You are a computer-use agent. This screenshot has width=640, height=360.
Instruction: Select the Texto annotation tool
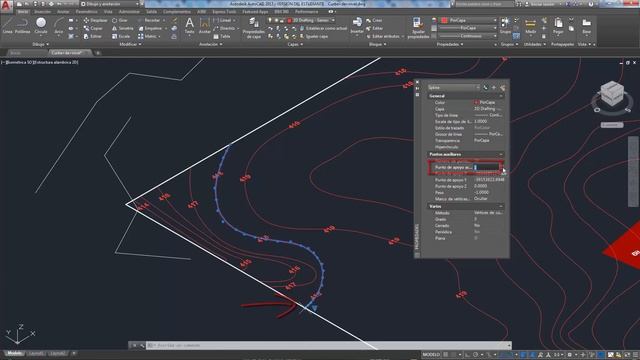189,25
